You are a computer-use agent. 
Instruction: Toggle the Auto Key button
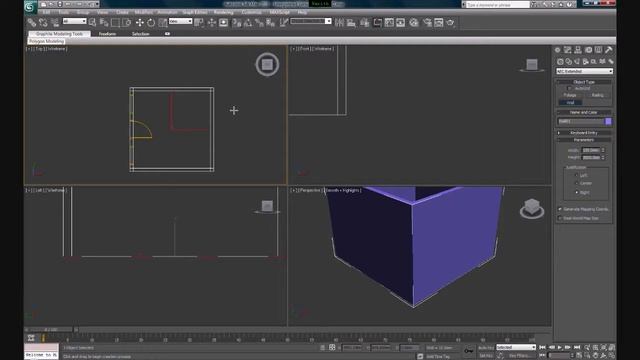click(x=486, y=348)
